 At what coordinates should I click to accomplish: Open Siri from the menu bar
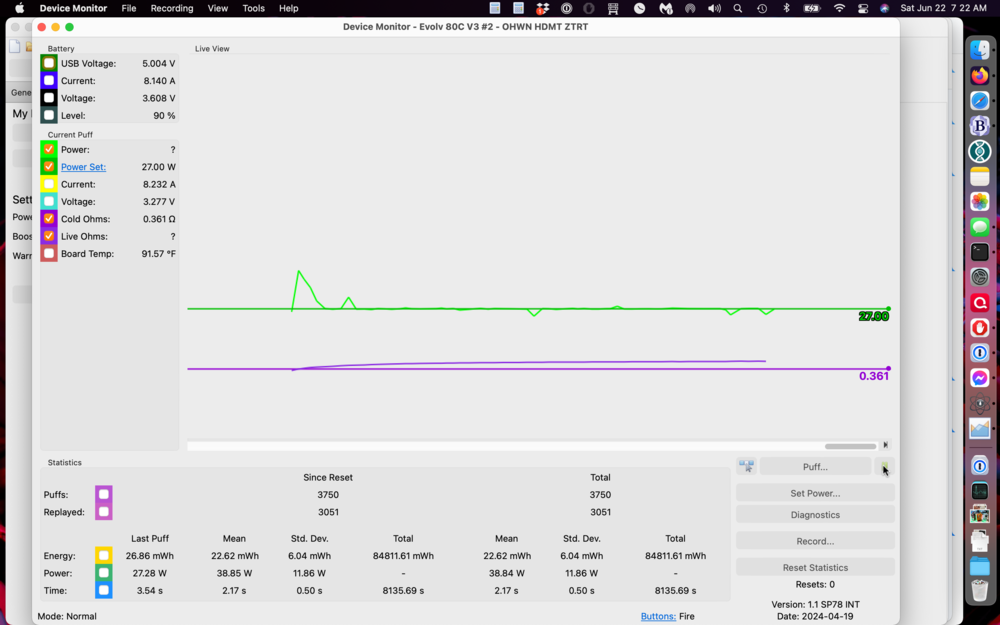(x=885, y=8)
